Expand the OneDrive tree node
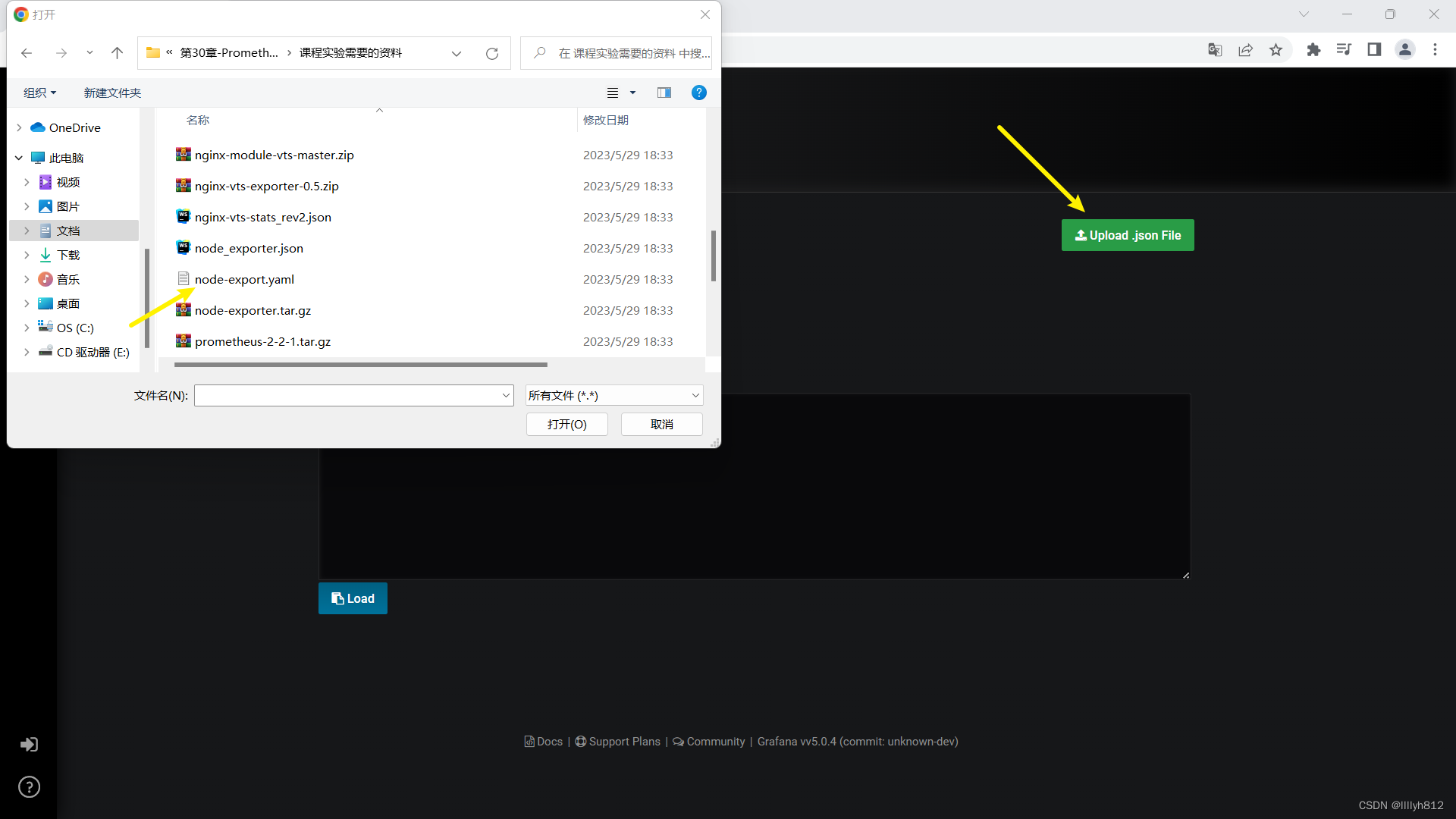Viewport: 1456px width, 819px height. pyautogui.click(x=19, y=127)
